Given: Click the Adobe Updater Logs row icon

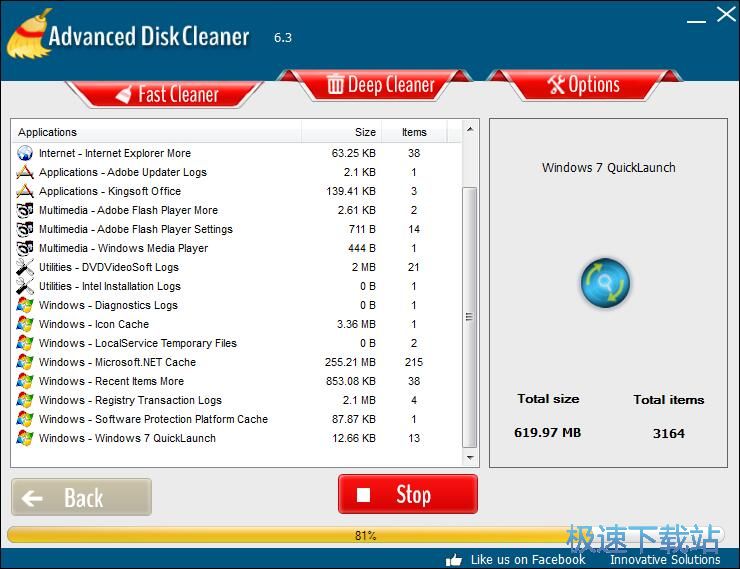Looking at the screenshot, I should (25, 172).
